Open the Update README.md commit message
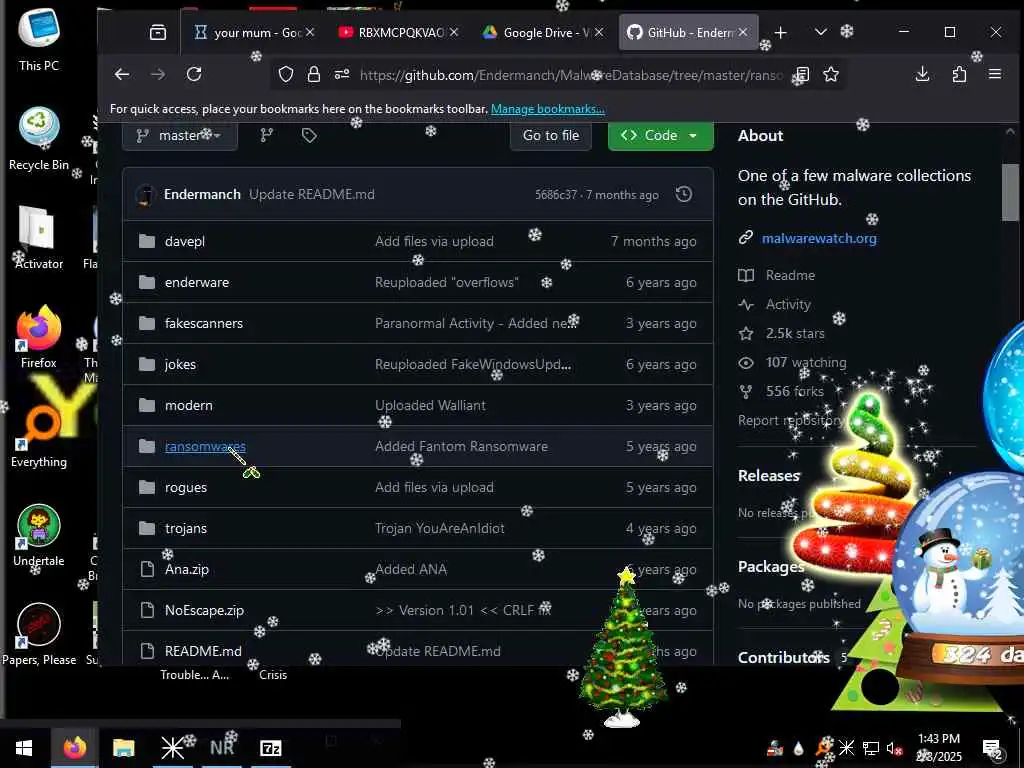Screen dimensions: 1024x768 pyautogui.click(x=312, y=194)
